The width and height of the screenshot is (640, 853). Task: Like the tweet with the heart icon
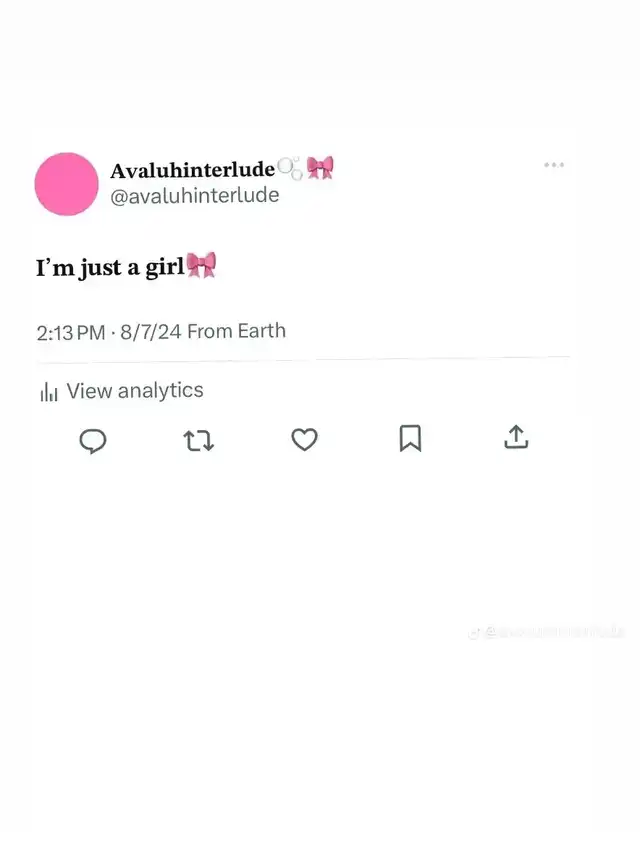point(304,440)
